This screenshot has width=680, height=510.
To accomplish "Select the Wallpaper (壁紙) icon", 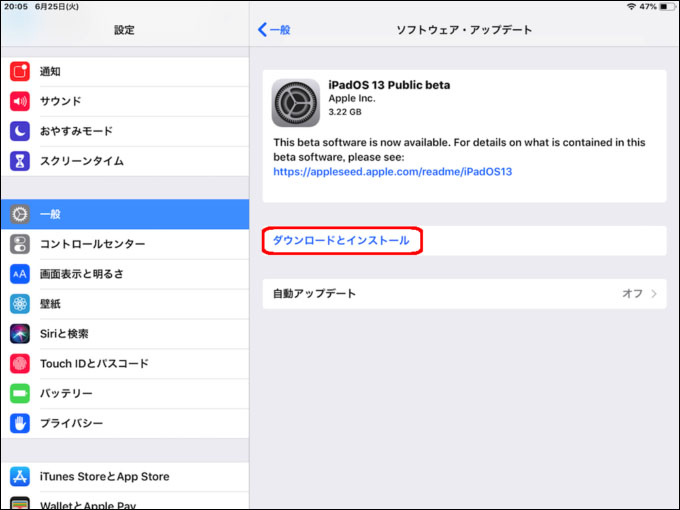I will [21, 304].
